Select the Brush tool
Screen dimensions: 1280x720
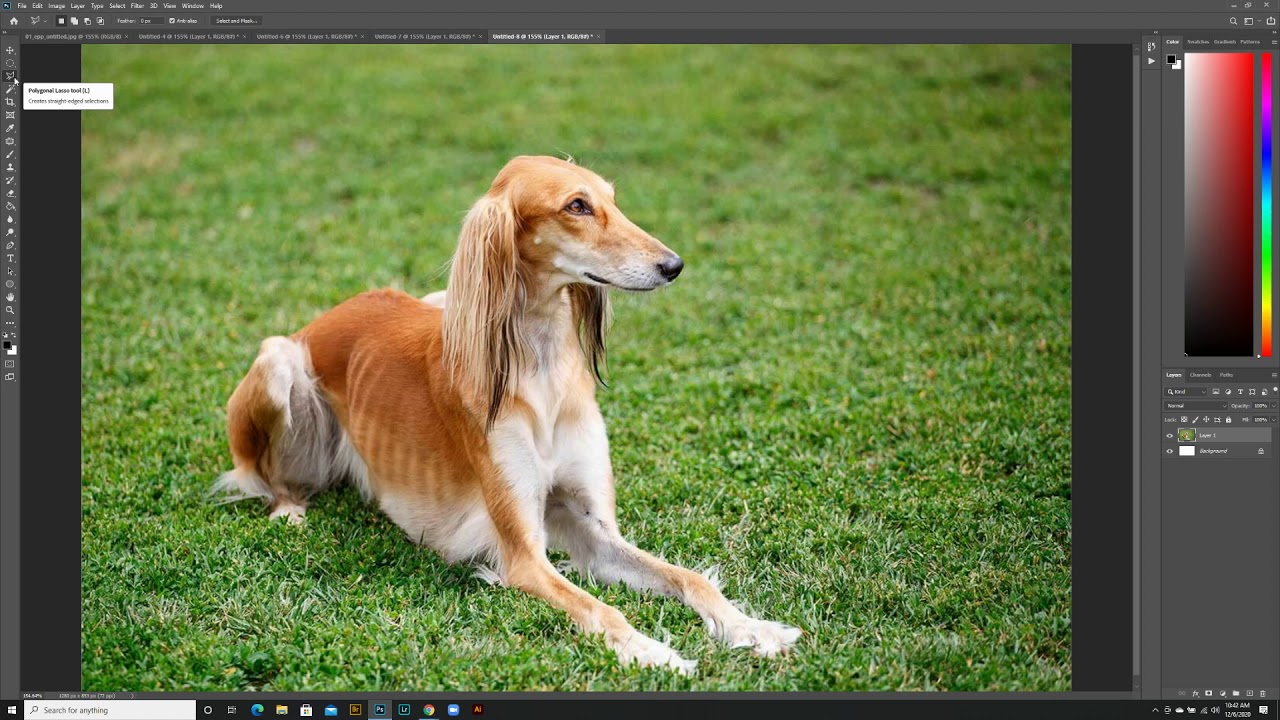pyautogui.click(x=10, y=154)
